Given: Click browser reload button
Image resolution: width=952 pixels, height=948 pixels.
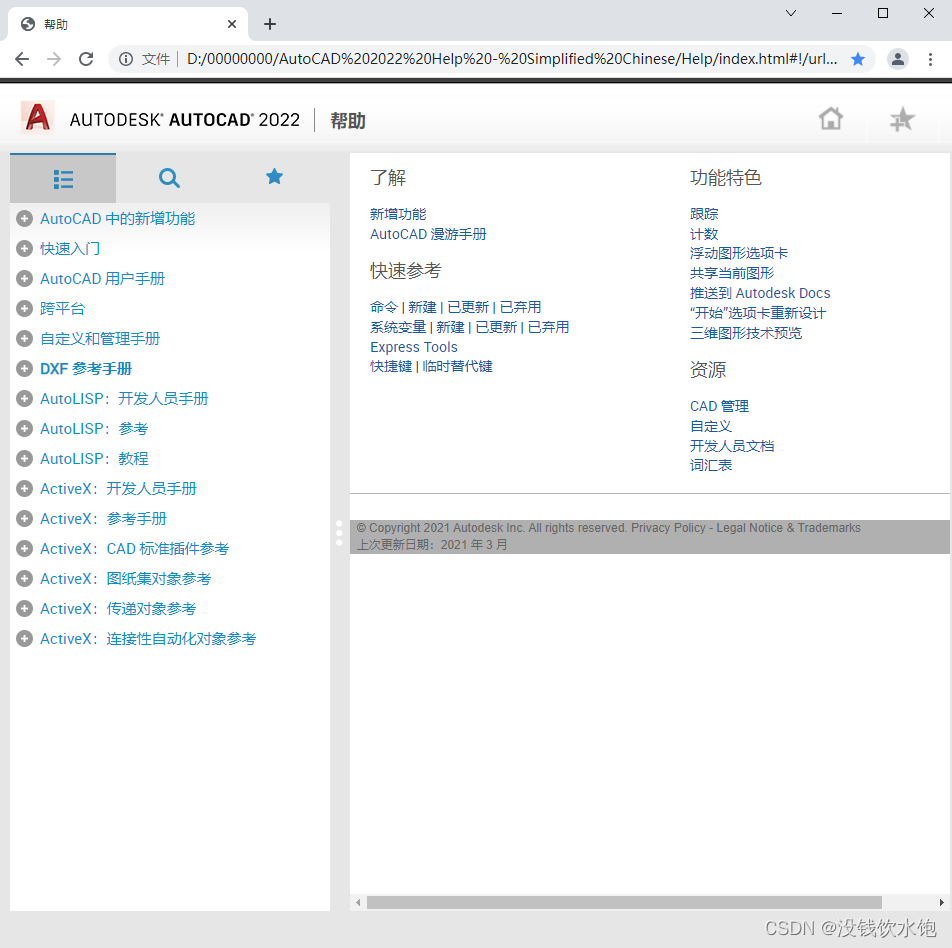Looking at the screenshot, I should coord(86,59).
